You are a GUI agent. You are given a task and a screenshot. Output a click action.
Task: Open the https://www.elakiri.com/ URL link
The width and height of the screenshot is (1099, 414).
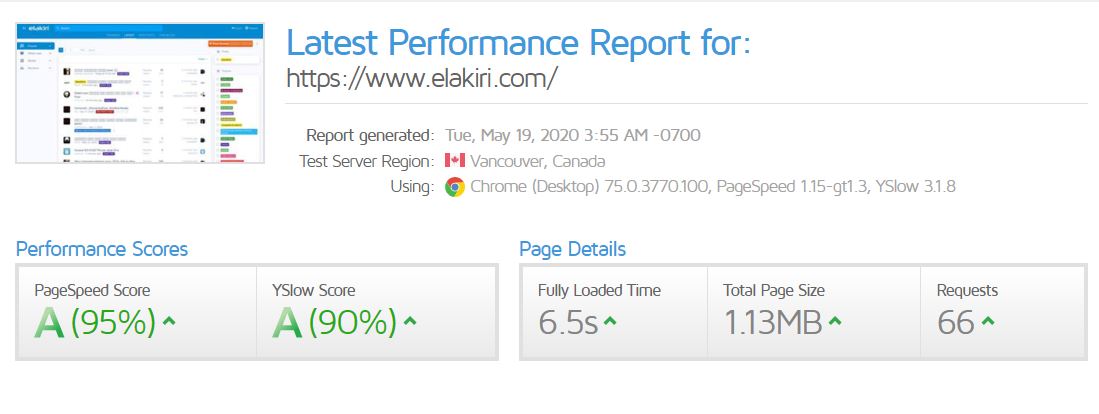point(421,78)
